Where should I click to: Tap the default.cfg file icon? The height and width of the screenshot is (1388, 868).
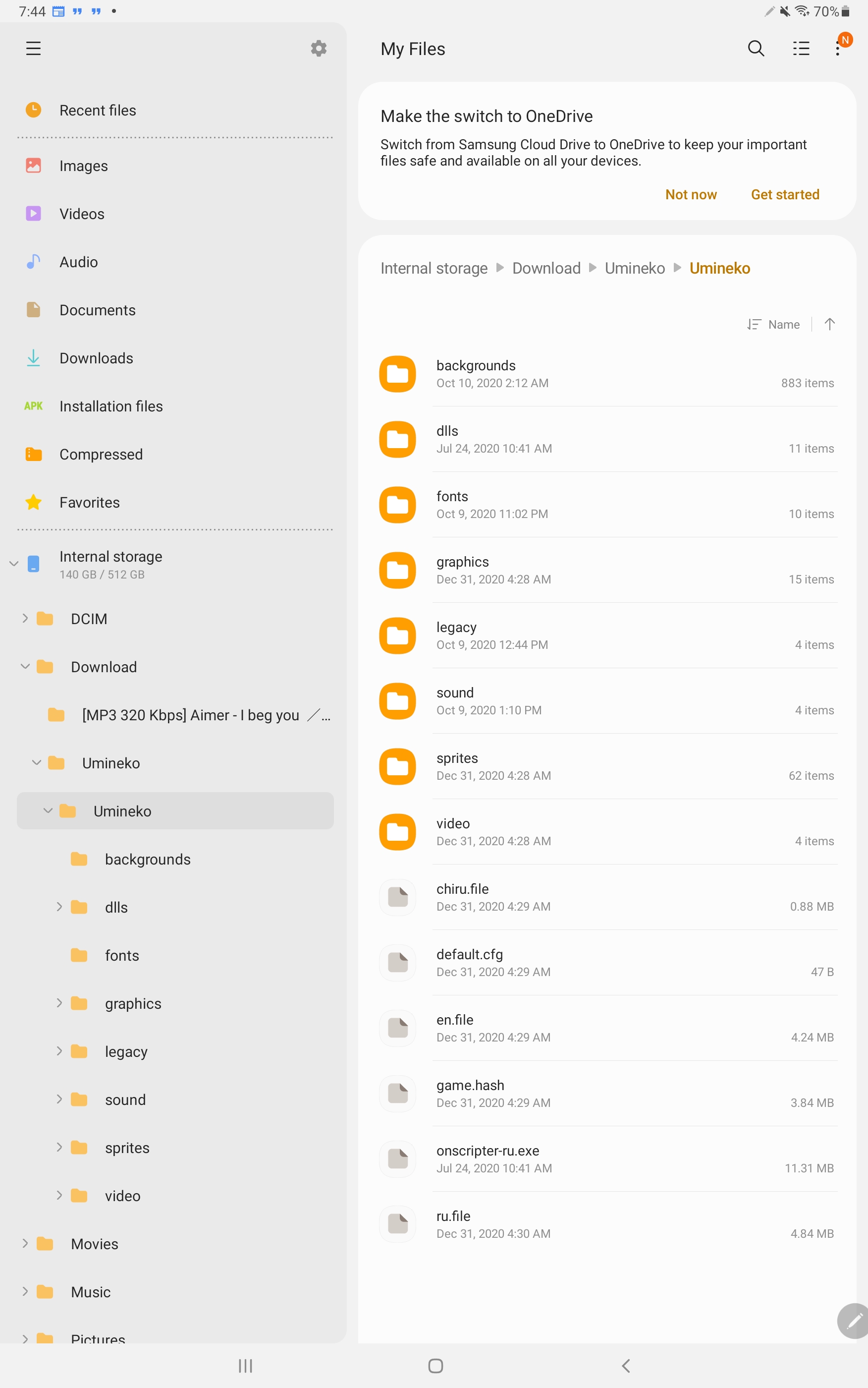(x=397, y=963)
